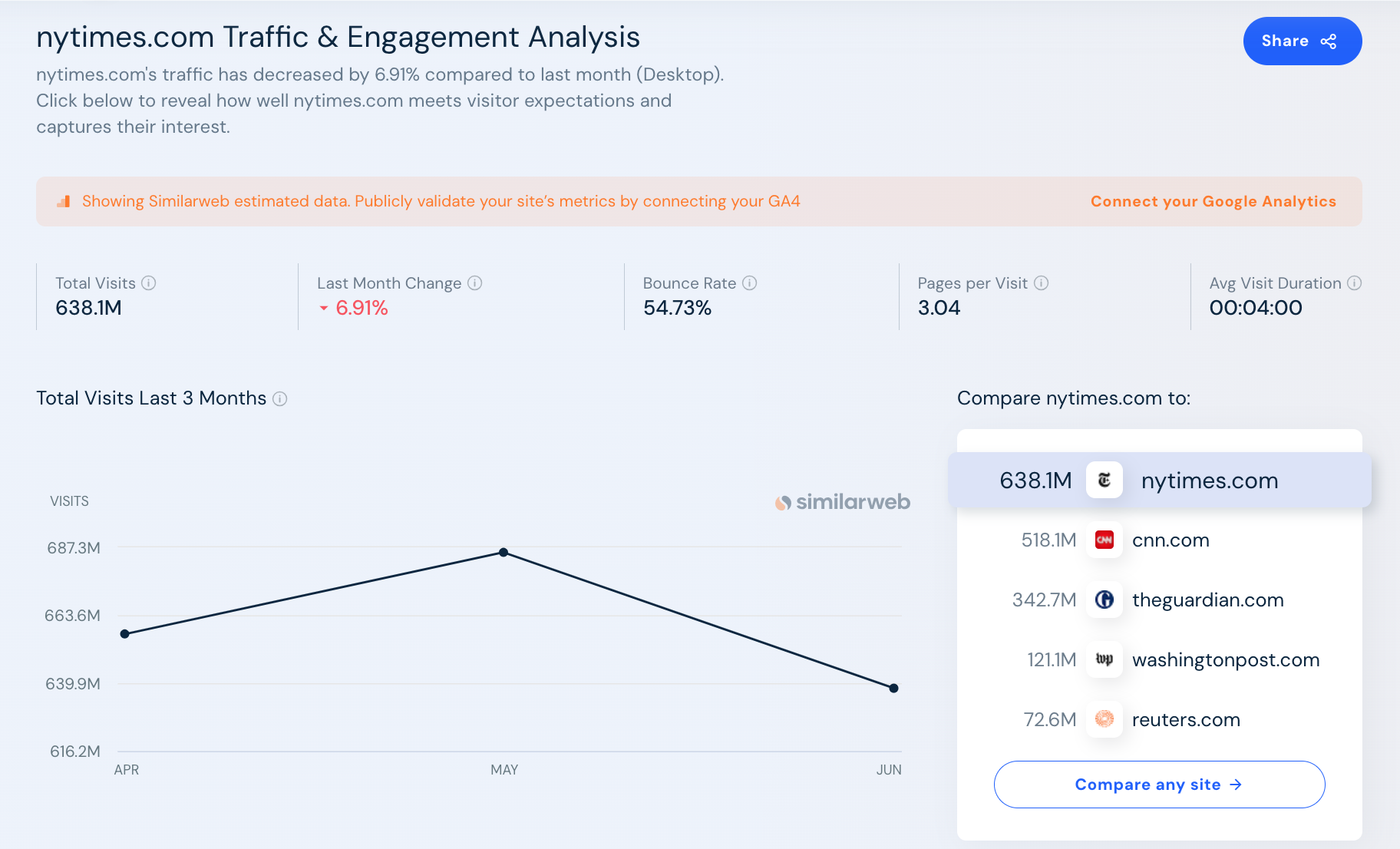Click the June data point on chart
The height and width of the screenshot is (849, 1400).
pyautogui.click(x=893, y=689)
